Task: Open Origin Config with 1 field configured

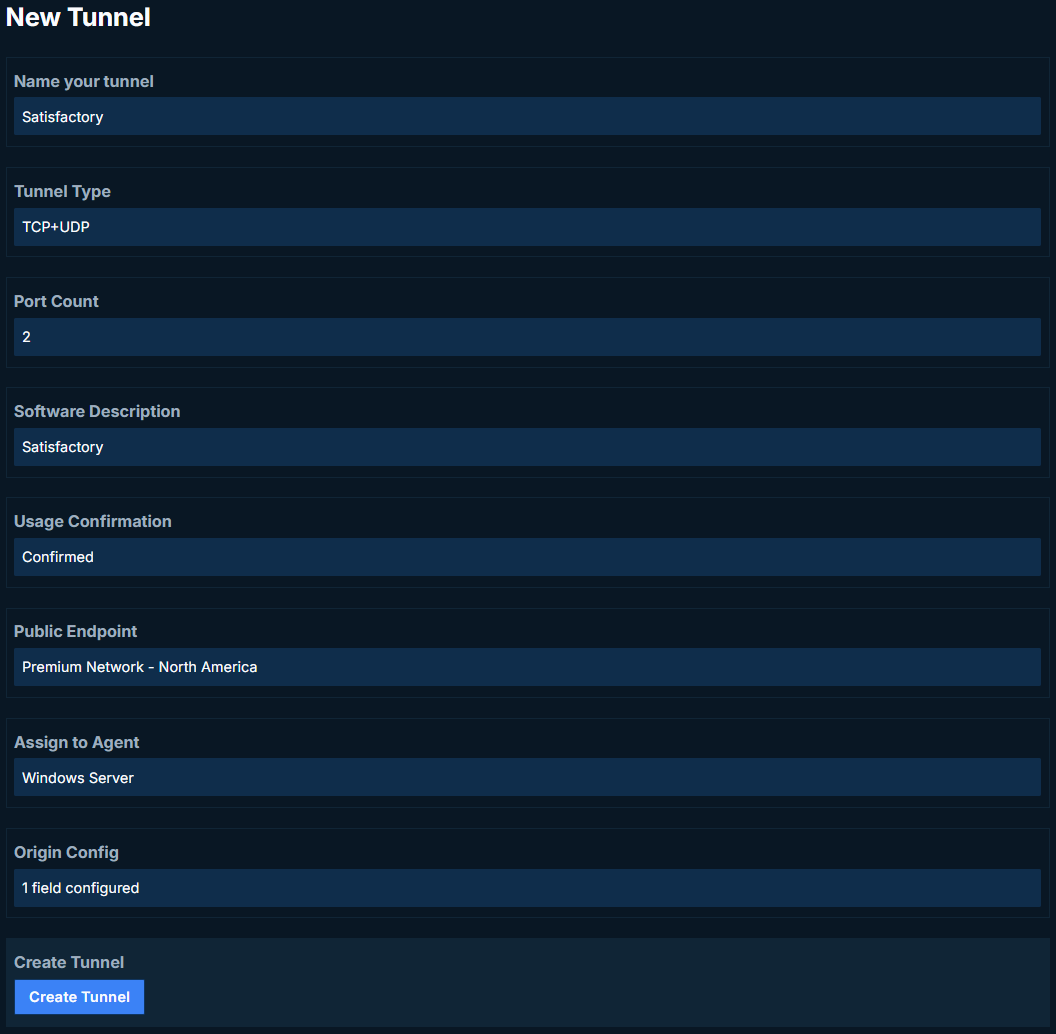Action: (527, 888)
